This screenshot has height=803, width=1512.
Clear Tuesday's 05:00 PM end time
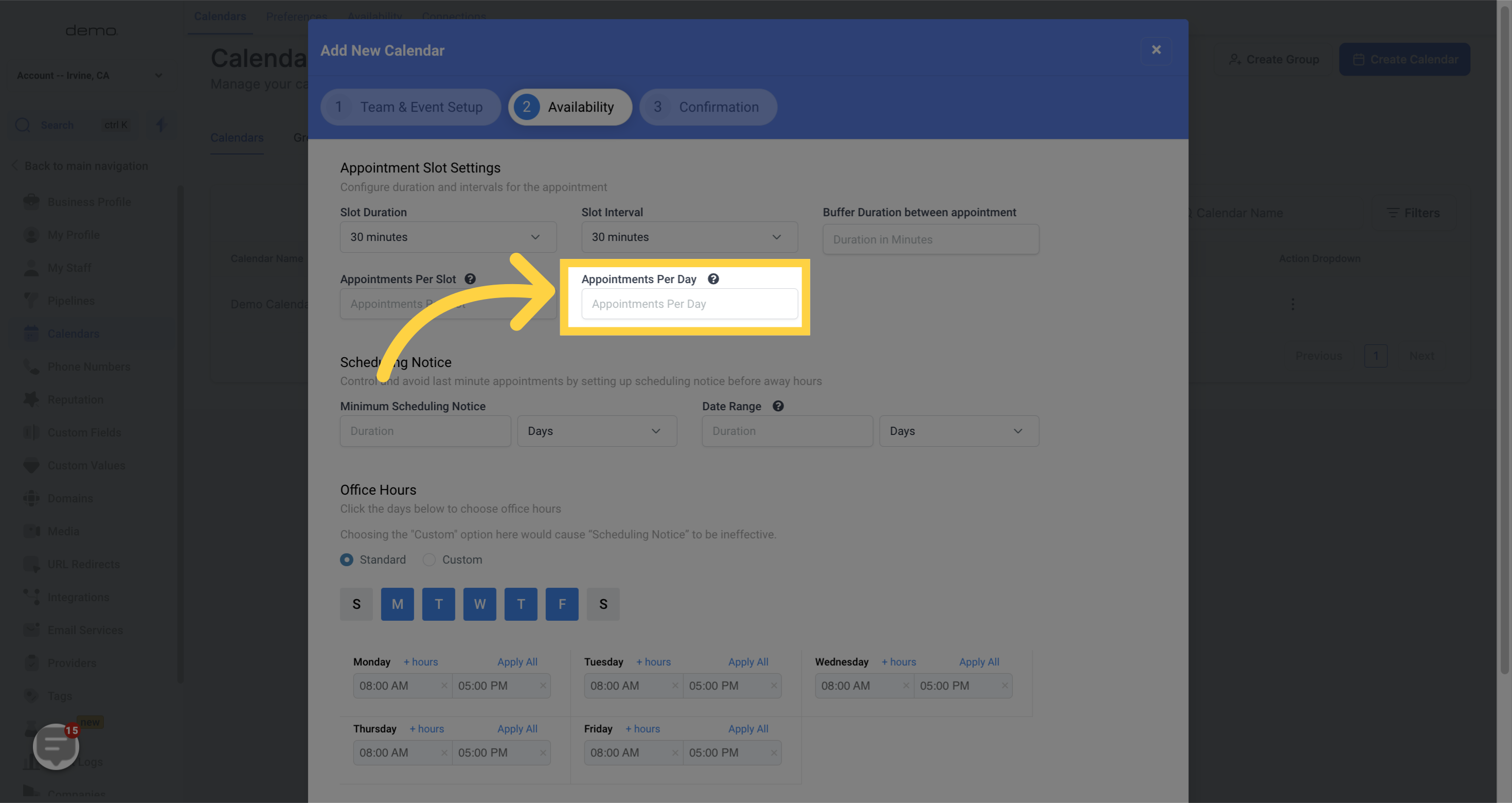(774, 686)
